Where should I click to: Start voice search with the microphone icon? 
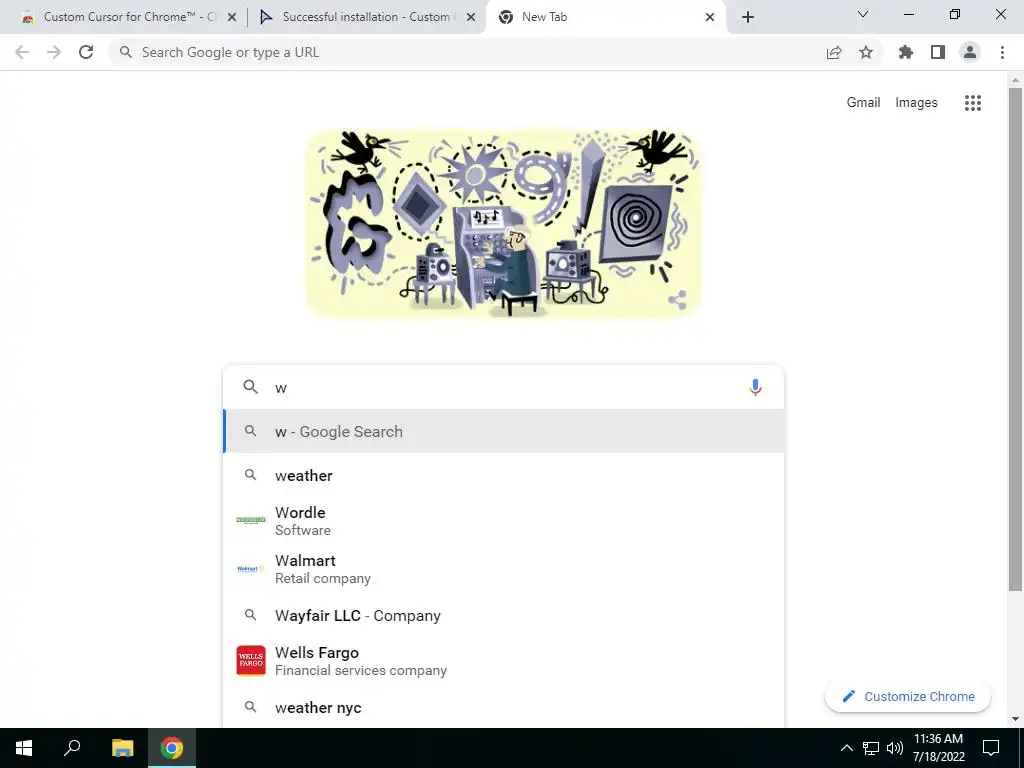(755, 387)
